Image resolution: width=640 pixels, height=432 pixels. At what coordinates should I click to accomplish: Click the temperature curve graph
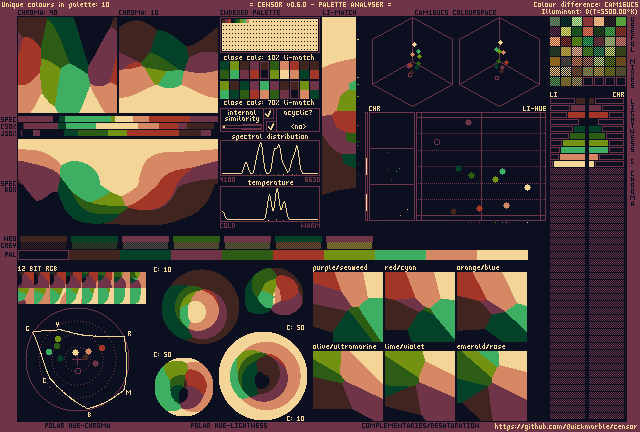tap(270, 203)
